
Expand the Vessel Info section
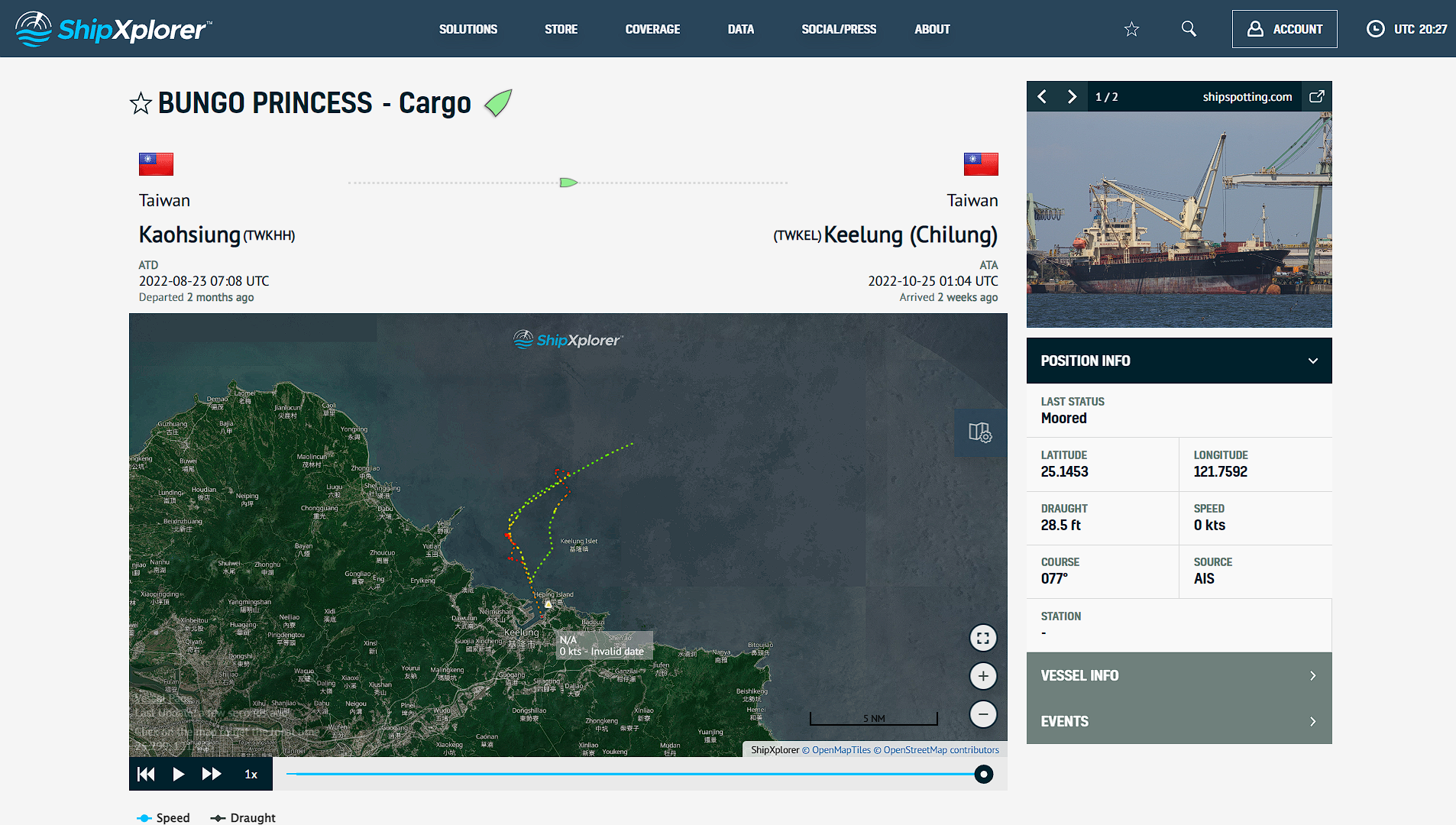point(1179,675)
